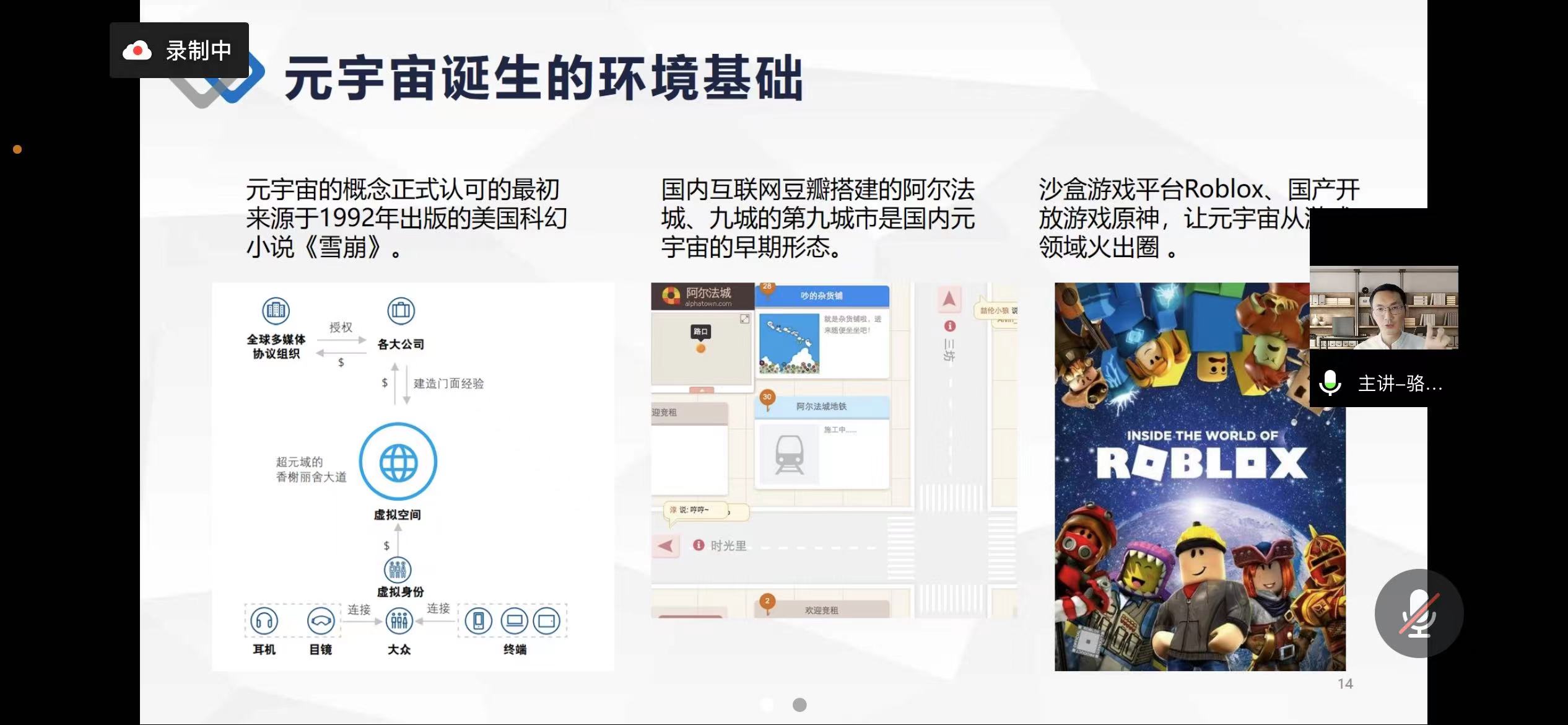Unmute with the crossed-out microphone button
Viewport: 1568px width, 725px height.
(1419, 613)
